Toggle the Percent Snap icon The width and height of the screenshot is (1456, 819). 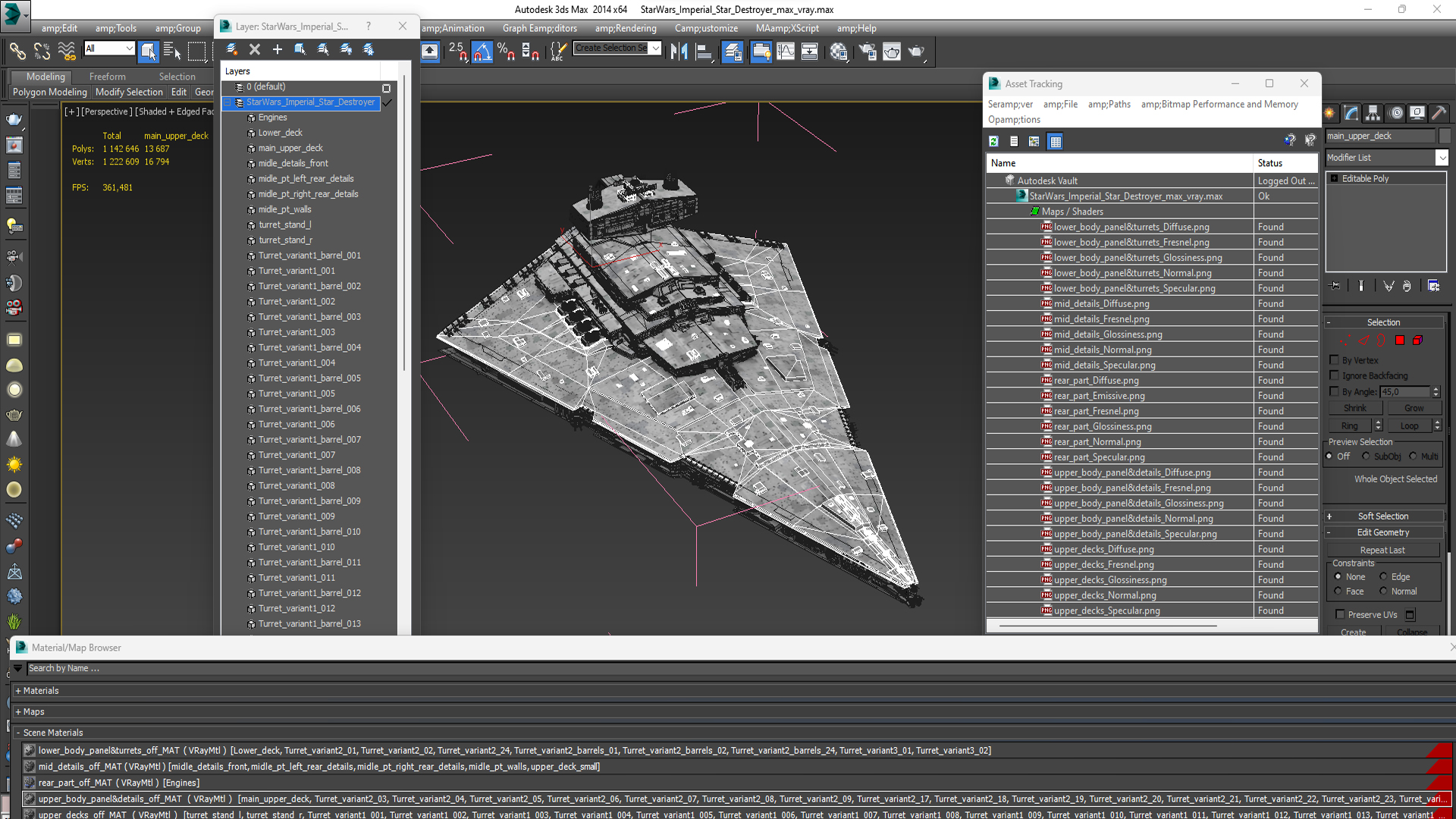(506, 51)
